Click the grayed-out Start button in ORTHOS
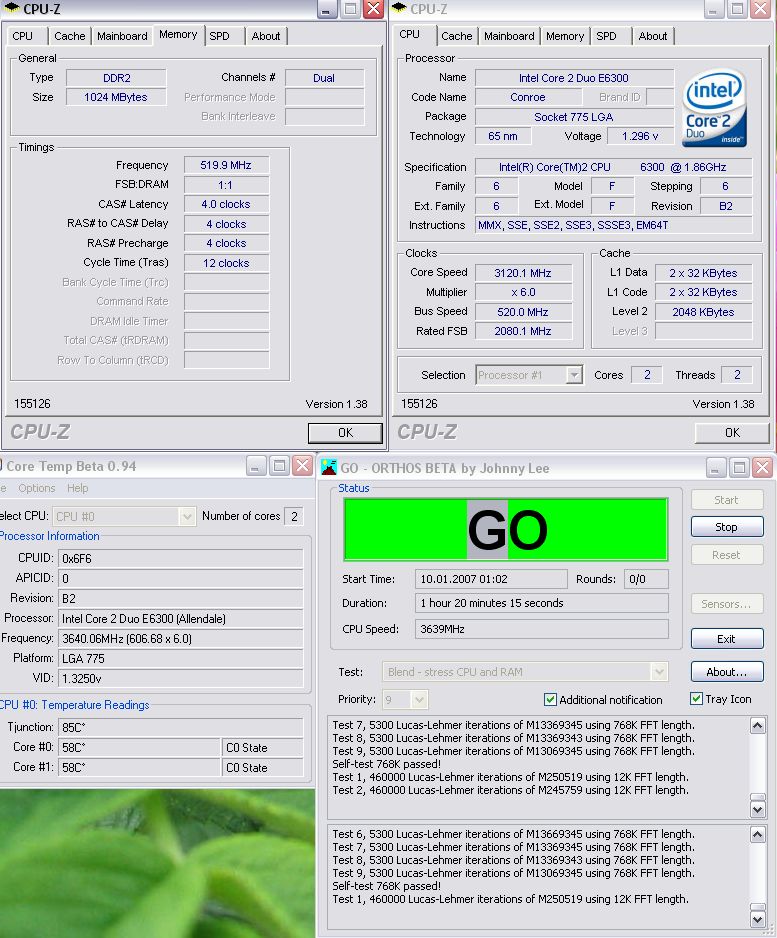Viewport: 777px width, 938px height. pos(727,500)
